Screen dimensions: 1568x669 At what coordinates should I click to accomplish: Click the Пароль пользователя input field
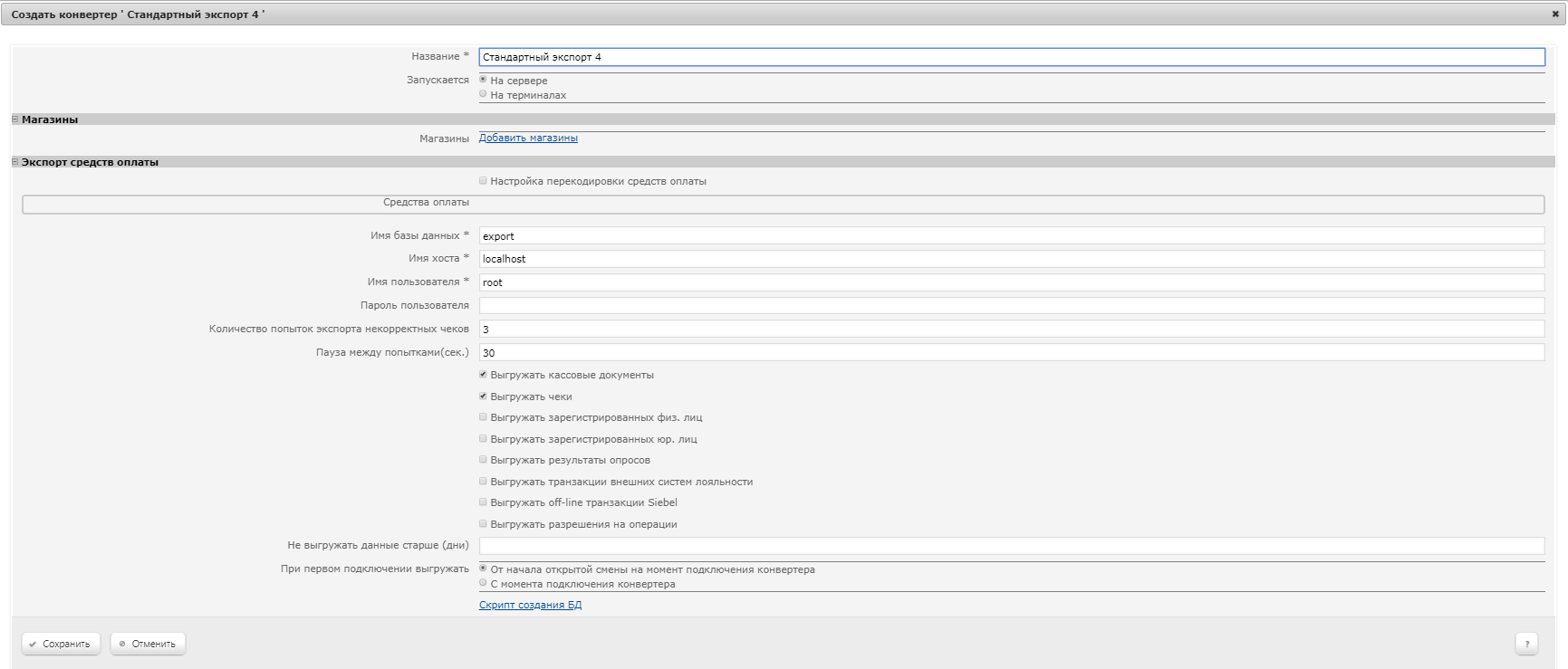(x=1011, y=306)
